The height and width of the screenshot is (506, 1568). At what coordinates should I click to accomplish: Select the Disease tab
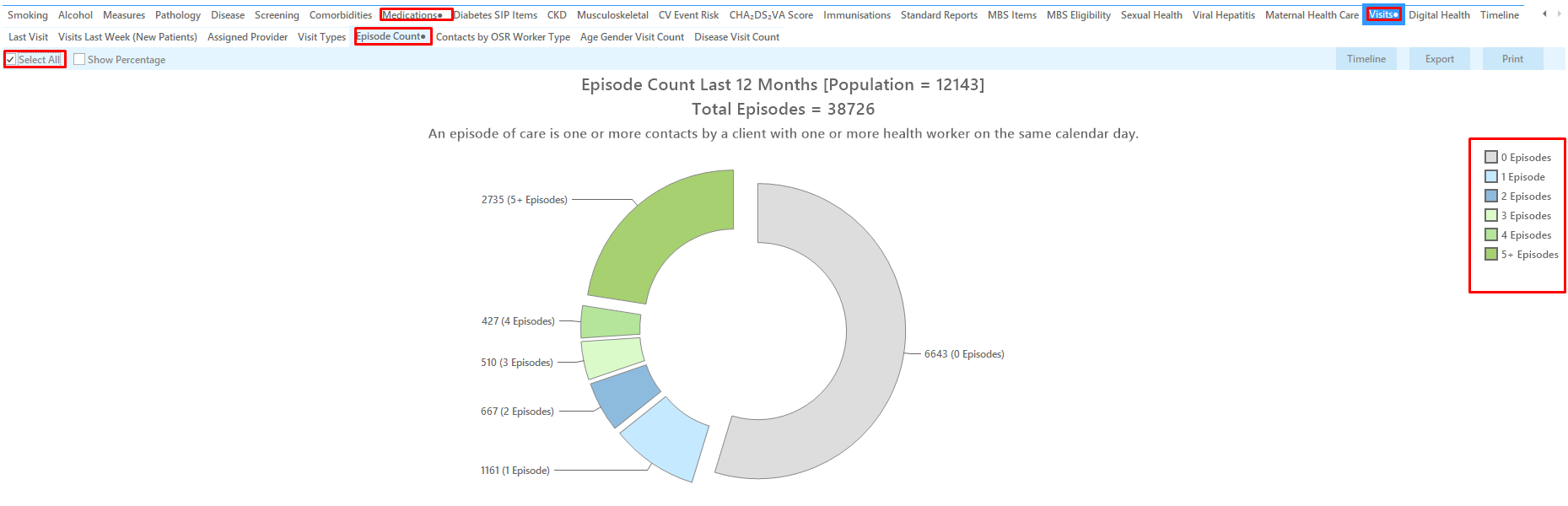228,15
